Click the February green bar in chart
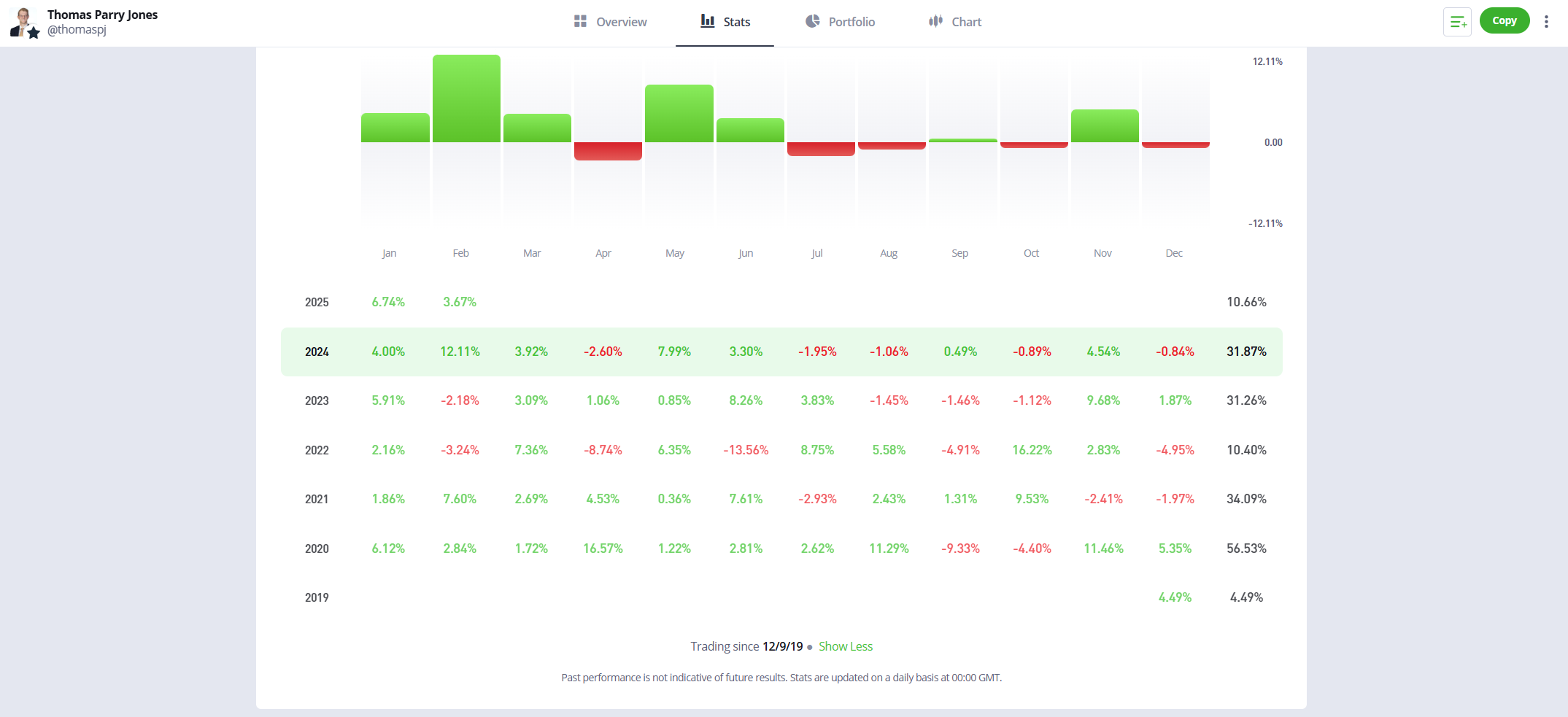Image resolution: width=1568 pixels, height=717 pixels. pos(466,98)
